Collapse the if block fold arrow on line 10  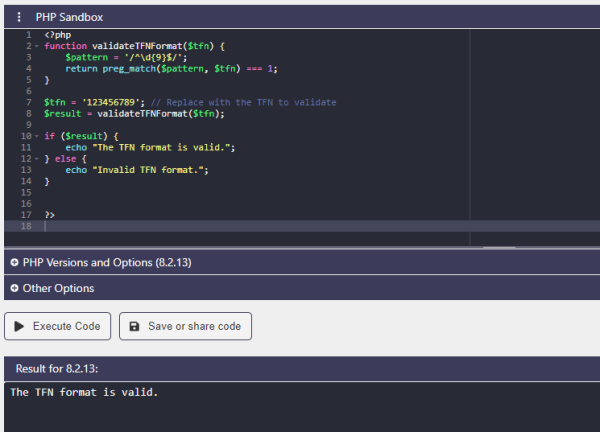pos(37,136)
